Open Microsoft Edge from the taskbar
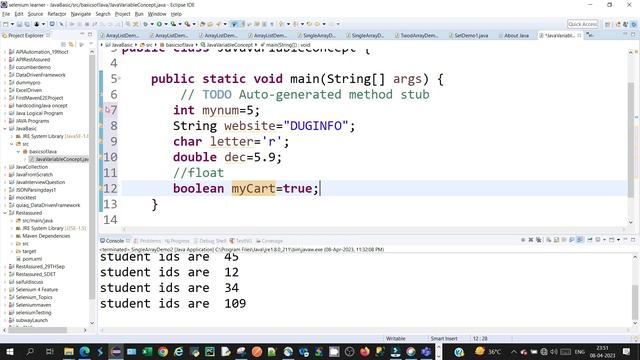 pyautogui.click(x=84, y=351)
